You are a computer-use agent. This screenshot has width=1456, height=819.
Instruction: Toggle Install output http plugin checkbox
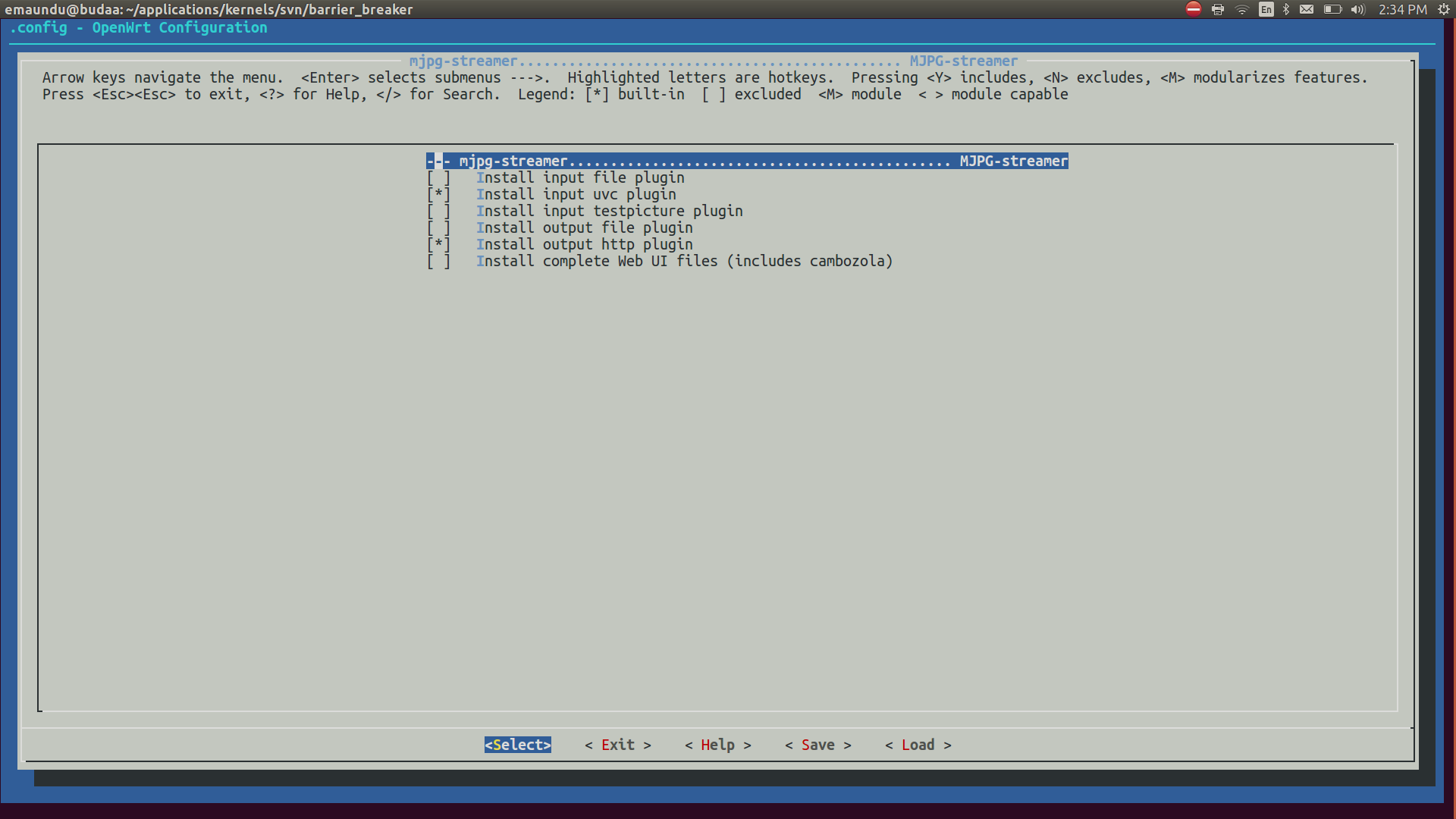[x=438, y=244]
